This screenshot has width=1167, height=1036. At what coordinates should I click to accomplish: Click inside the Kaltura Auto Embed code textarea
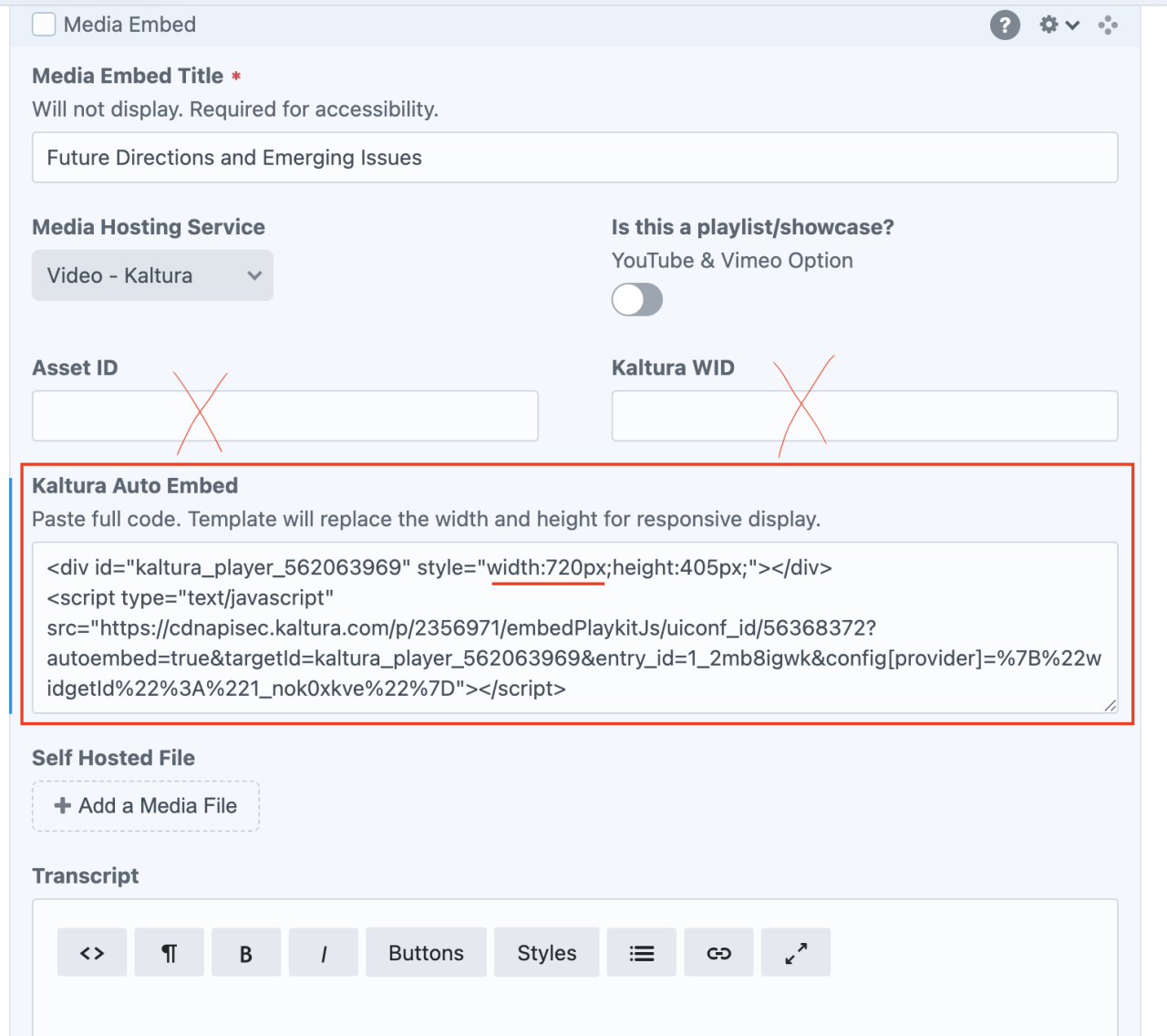pyautogui.click(x=574, y=627)
